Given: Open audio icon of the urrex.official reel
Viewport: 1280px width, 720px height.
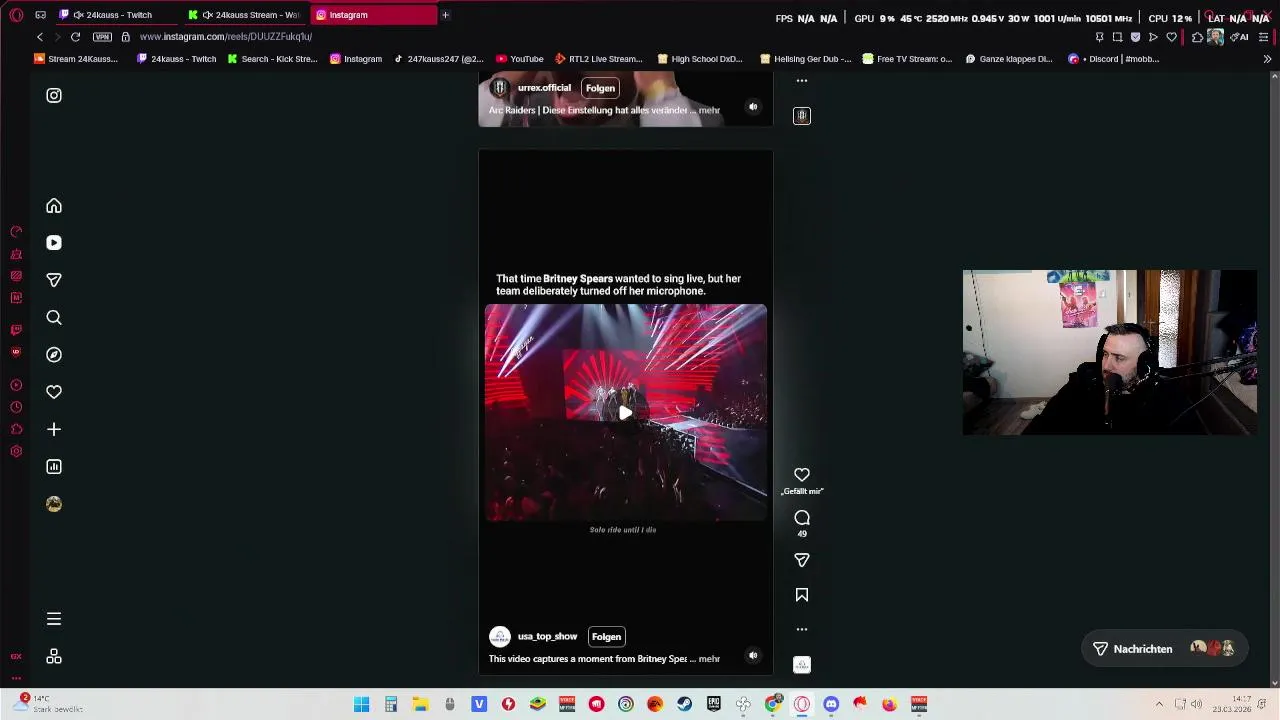Looking at the screenshot, I should tap(802, 116).
